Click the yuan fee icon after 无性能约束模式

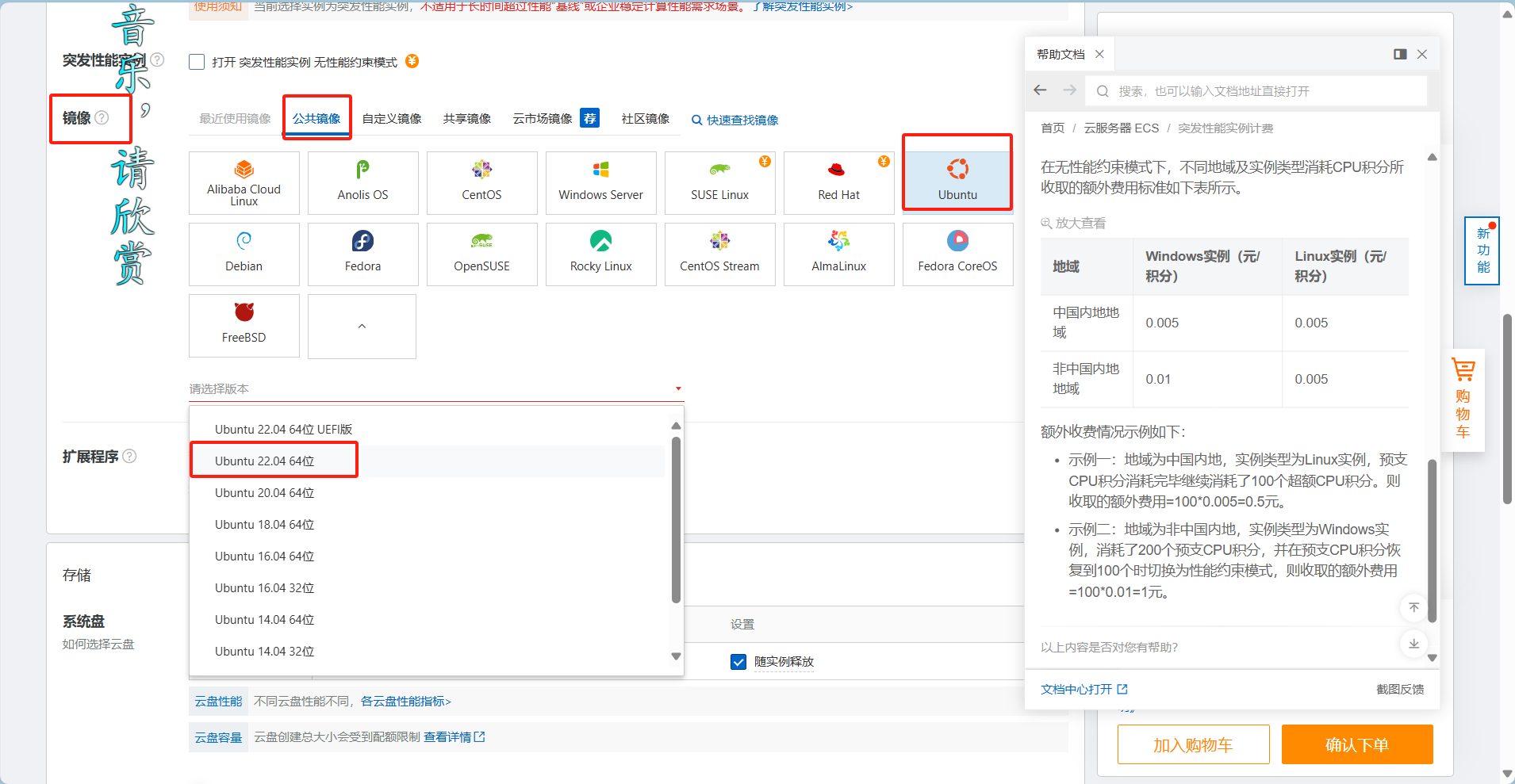(x=412, y=61)
